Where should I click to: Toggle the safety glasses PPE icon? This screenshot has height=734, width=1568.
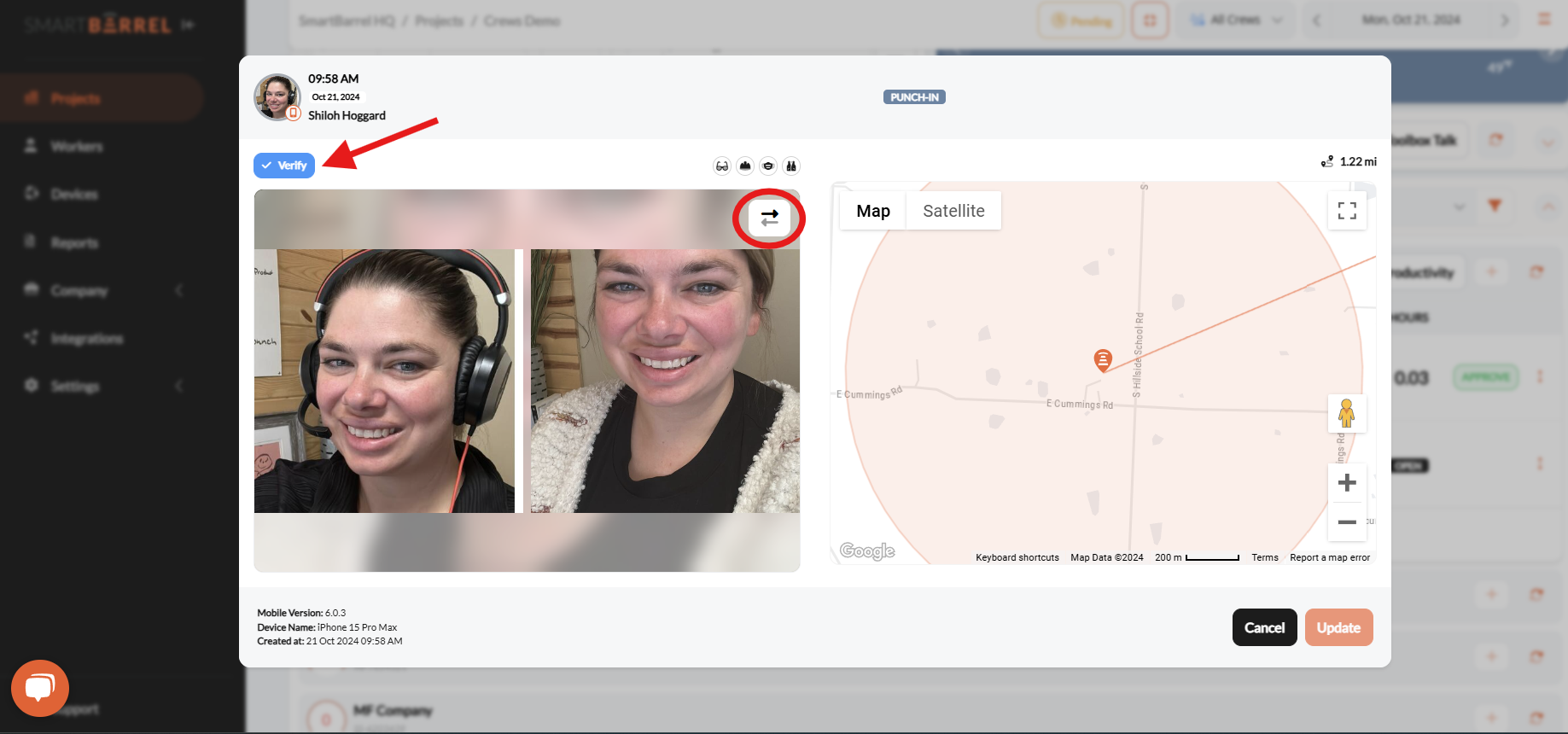[722, 166]
